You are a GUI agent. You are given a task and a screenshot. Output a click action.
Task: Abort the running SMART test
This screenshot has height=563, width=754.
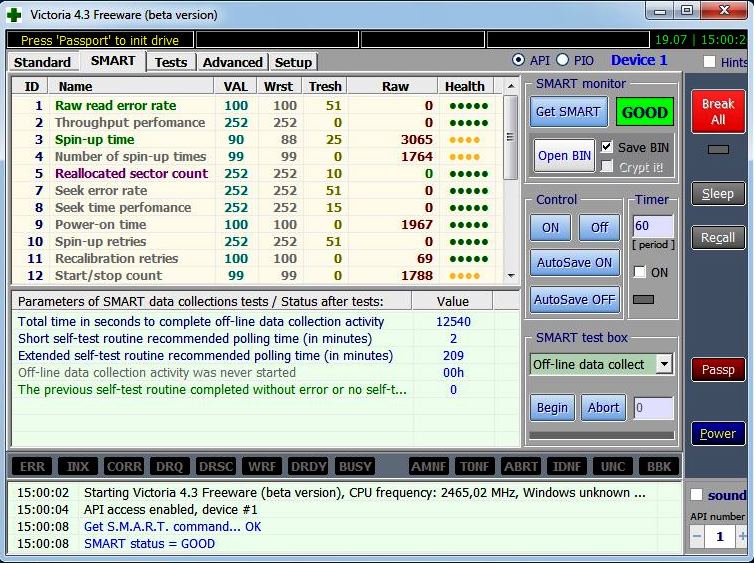click(603, 408)
